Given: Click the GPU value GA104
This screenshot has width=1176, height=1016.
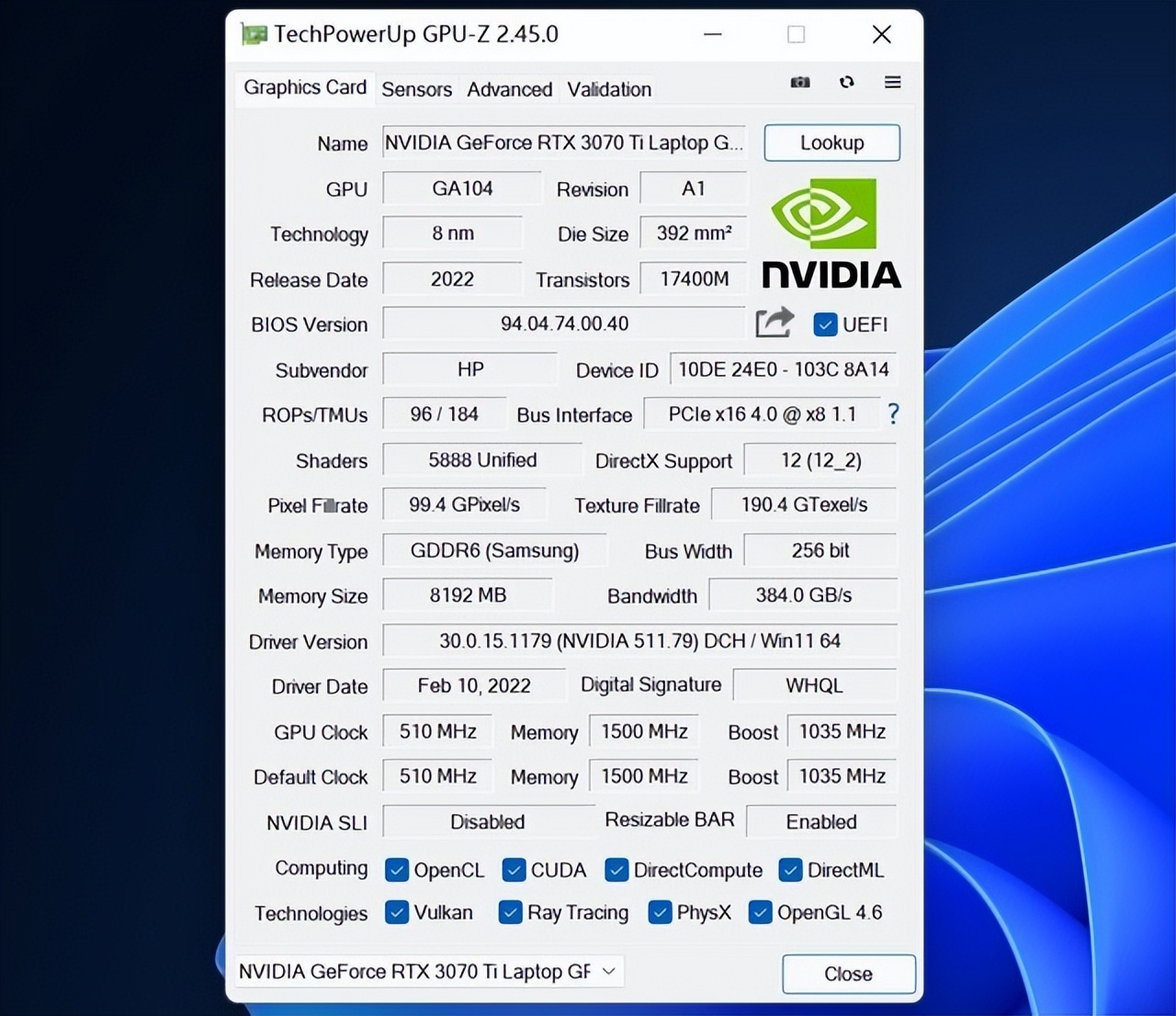Looking at the screenshot, I should [x=462, y=188].
